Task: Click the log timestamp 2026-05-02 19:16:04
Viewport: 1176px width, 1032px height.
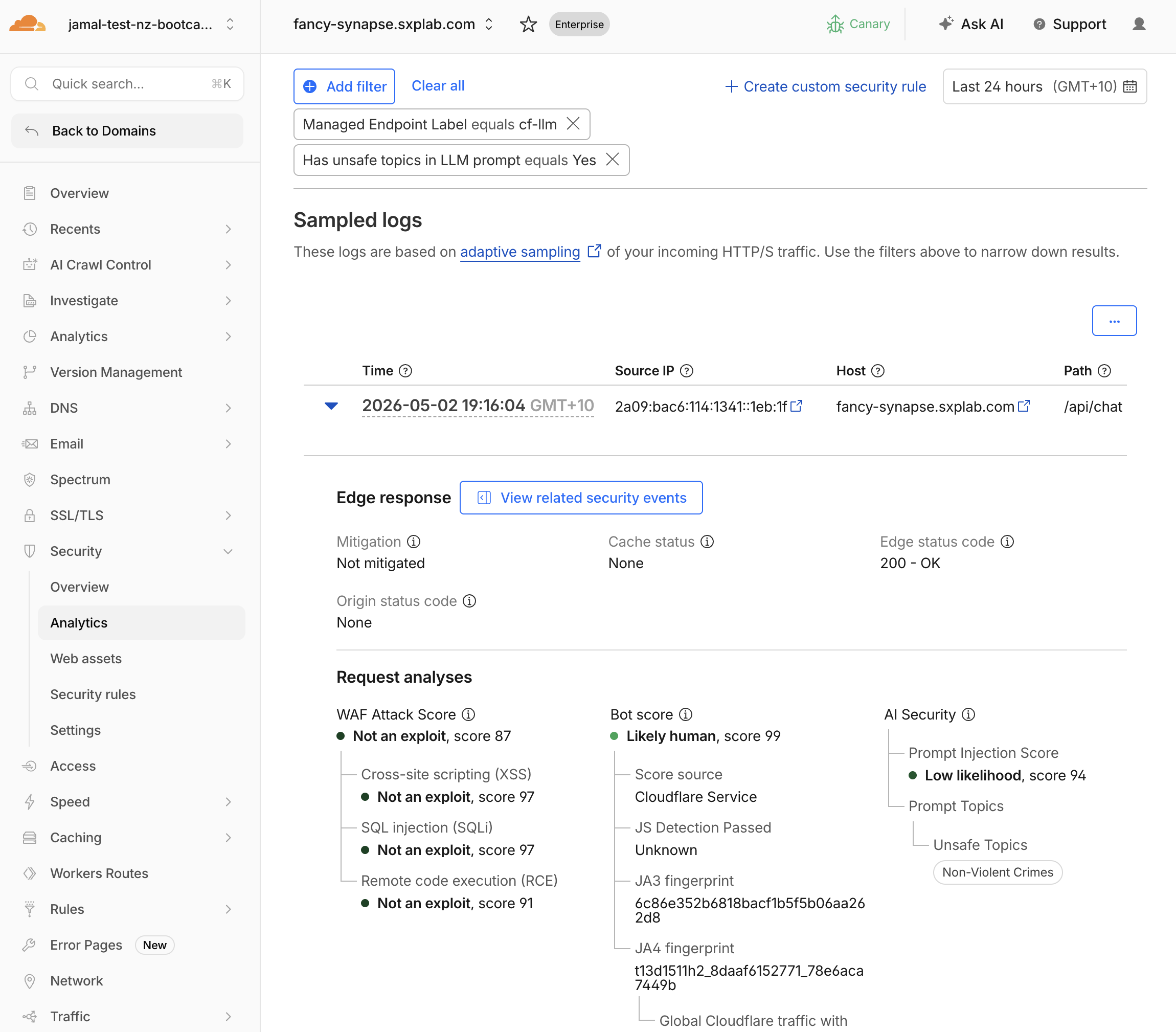Action: tap(478, 406)
